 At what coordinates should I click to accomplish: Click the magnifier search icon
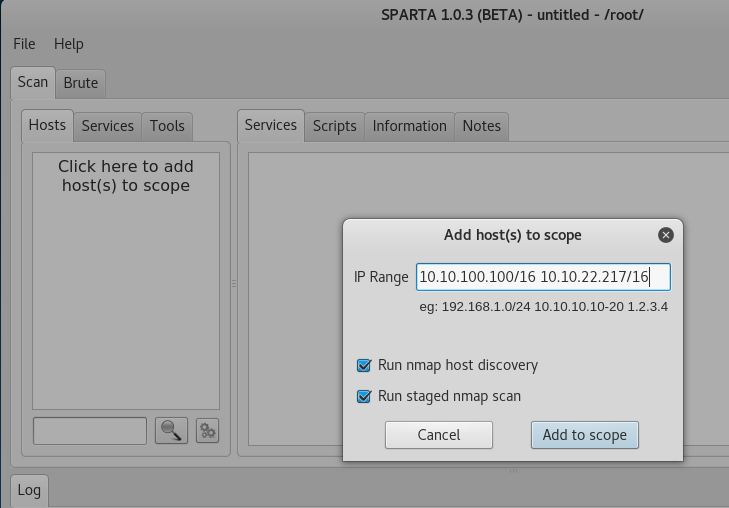tap(171, 431)
